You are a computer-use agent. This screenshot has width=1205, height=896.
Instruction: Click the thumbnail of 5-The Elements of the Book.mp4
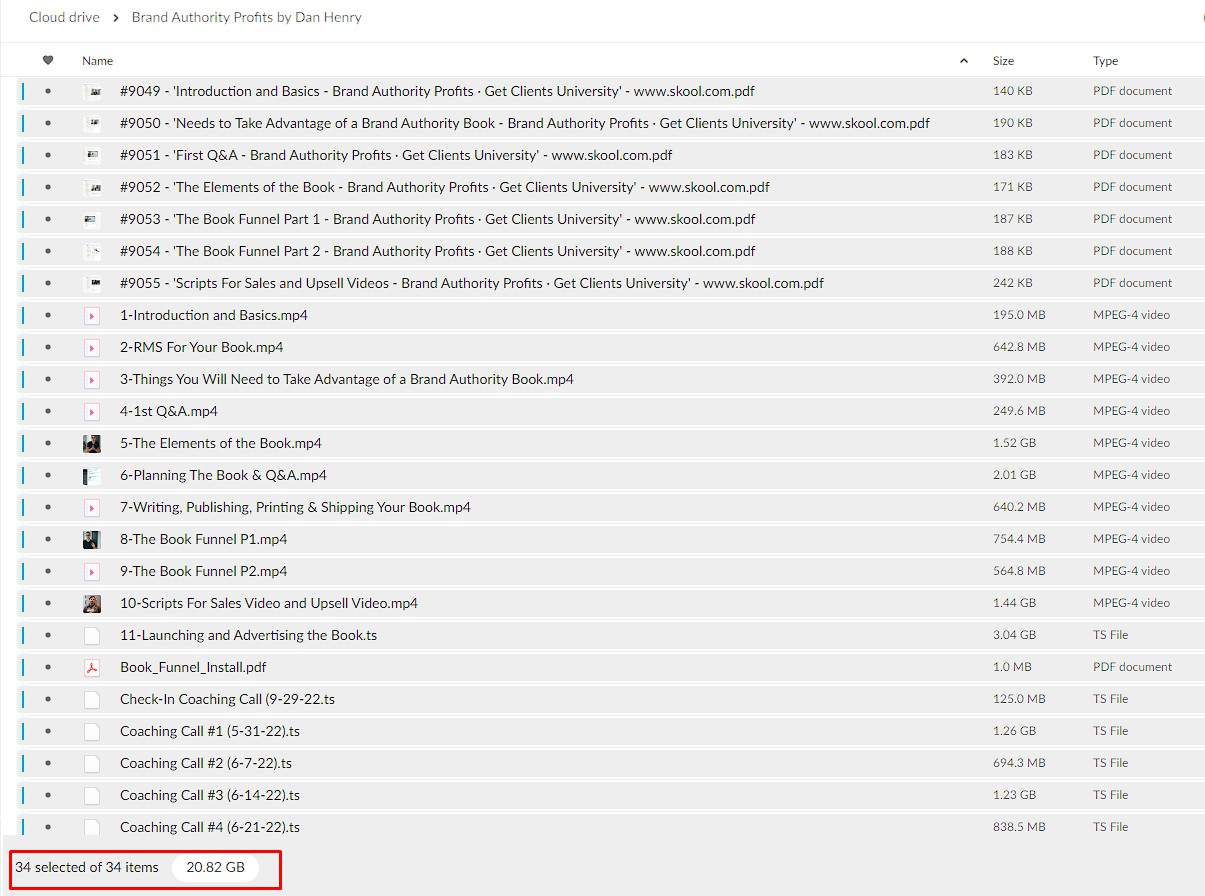click(92, 443)
